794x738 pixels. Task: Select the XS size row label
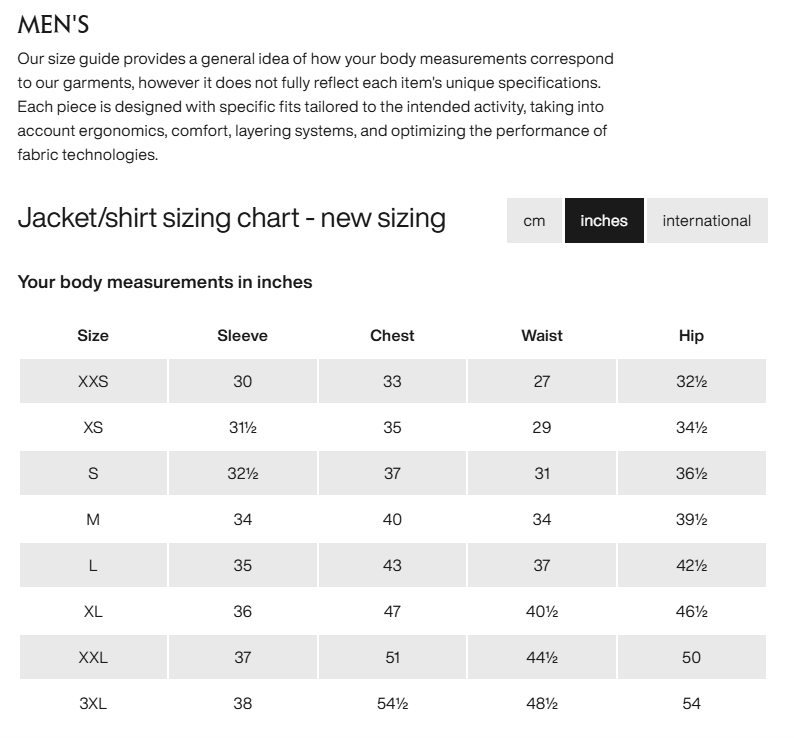93,428
